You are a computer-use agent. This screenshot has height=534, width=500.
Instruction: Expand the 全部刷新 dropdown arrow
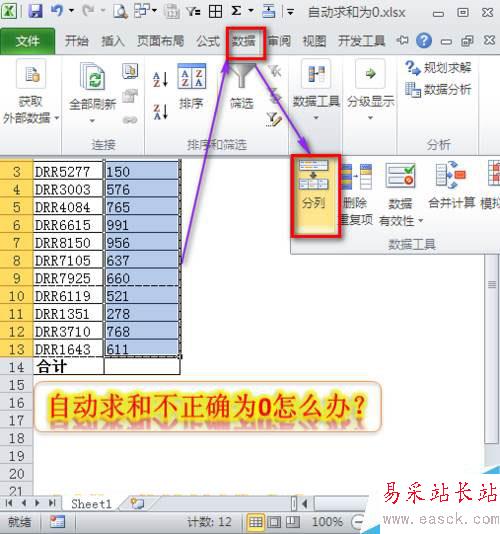click(92, 121)
